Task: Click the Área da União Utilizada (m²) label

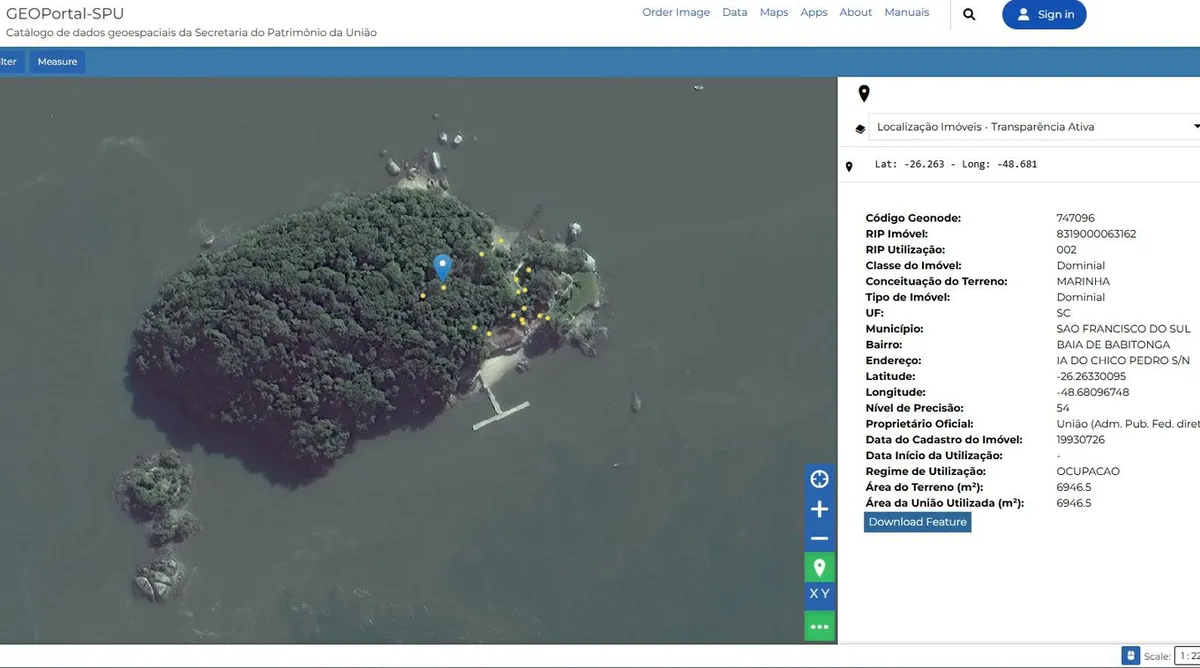Action: 945,503
